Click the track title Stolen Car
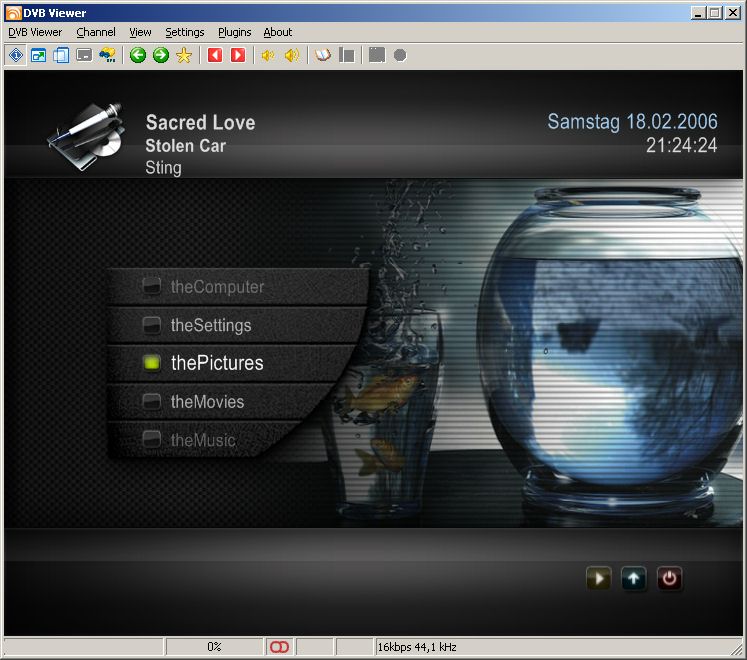Screen dimensions: 747x660 185,146
